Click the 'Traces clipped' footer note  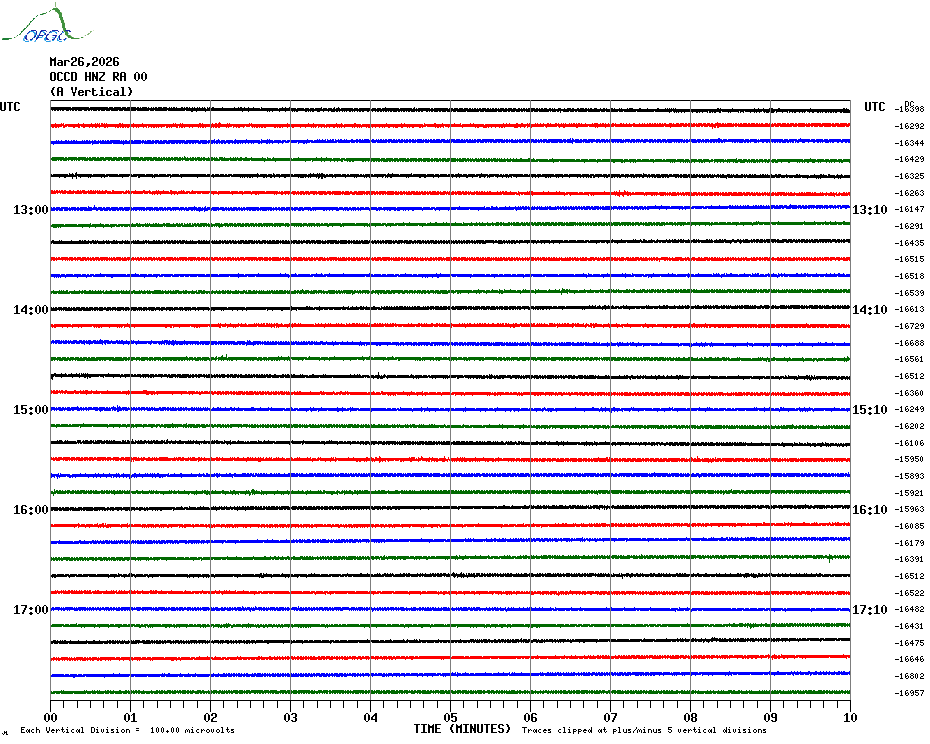[x=644, y=730]
